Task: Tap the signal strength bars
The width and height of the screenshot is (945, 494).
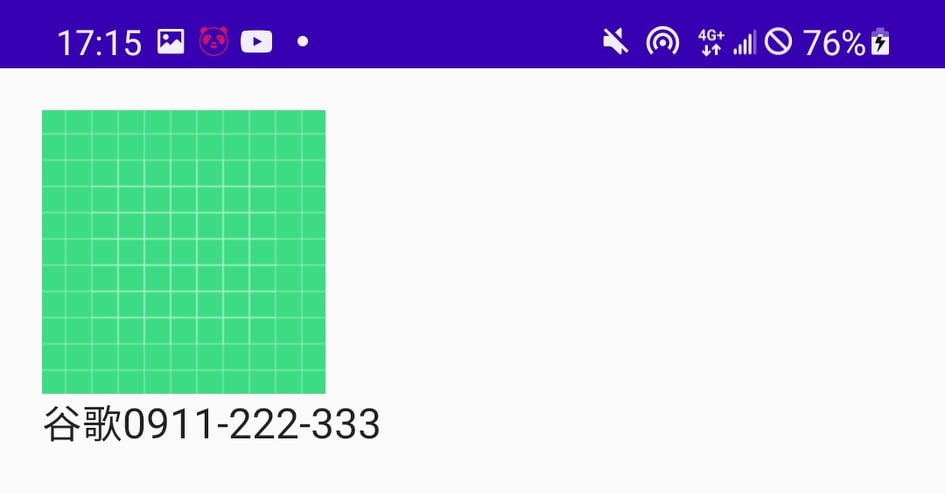Action: [744, 43]
